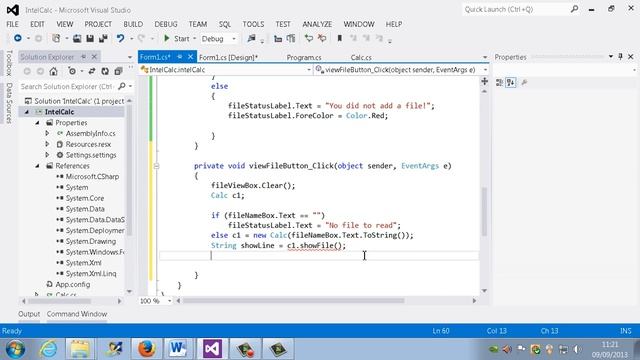Open the Toolbox side tab
The width and height of the screenshot is (640, 360).
coord(9,63)
